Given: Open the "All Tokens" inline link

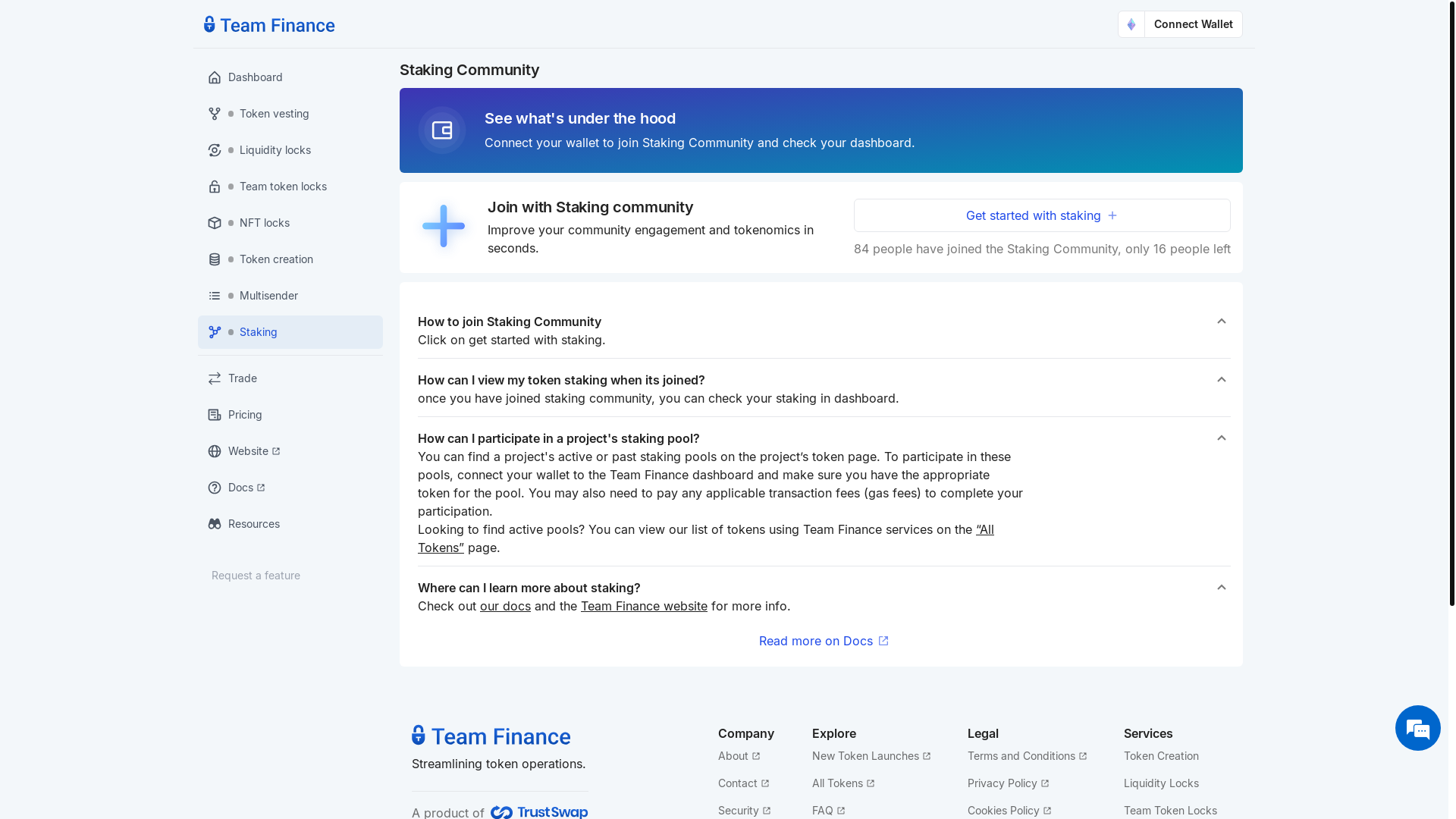Looking at the screenshot, I should (x=984, y=529).
